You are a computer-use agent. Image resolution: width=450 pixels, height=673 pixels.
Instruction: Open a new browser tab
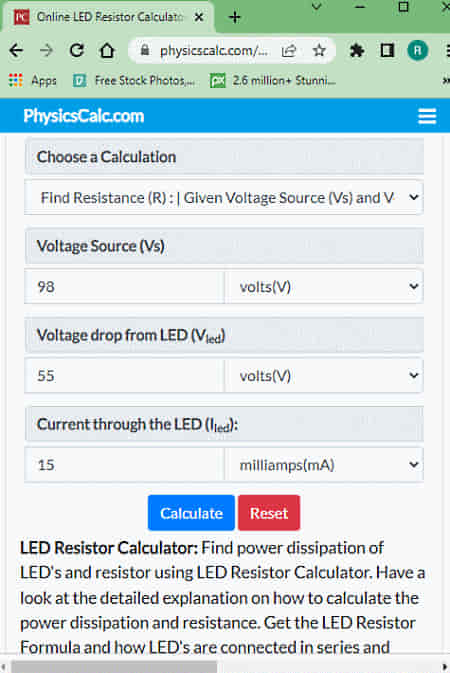235,17
